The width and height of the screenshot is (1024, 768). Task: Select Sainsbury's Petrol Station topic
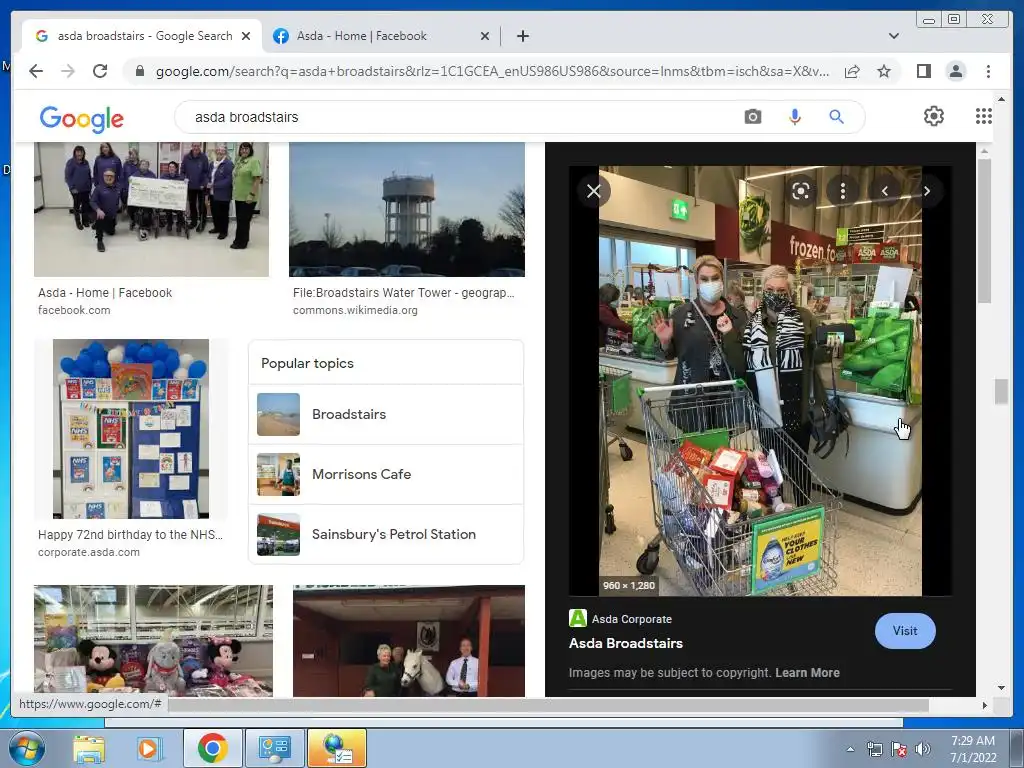point(386,534)
